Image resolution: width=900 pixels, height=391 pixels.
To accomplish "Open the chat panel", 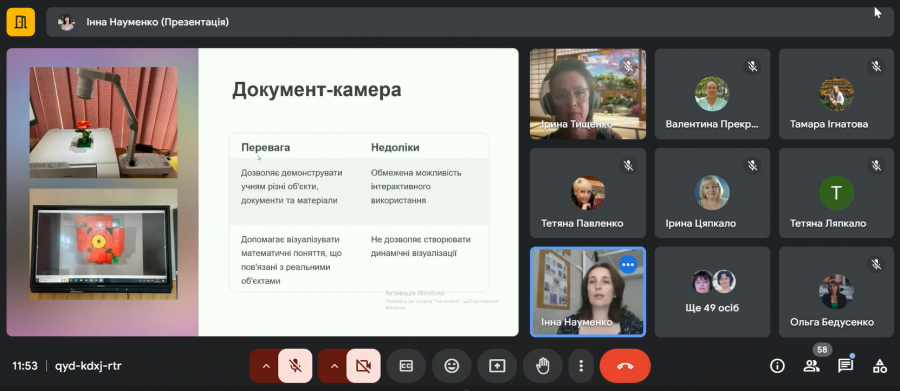I will pos(845,366).
